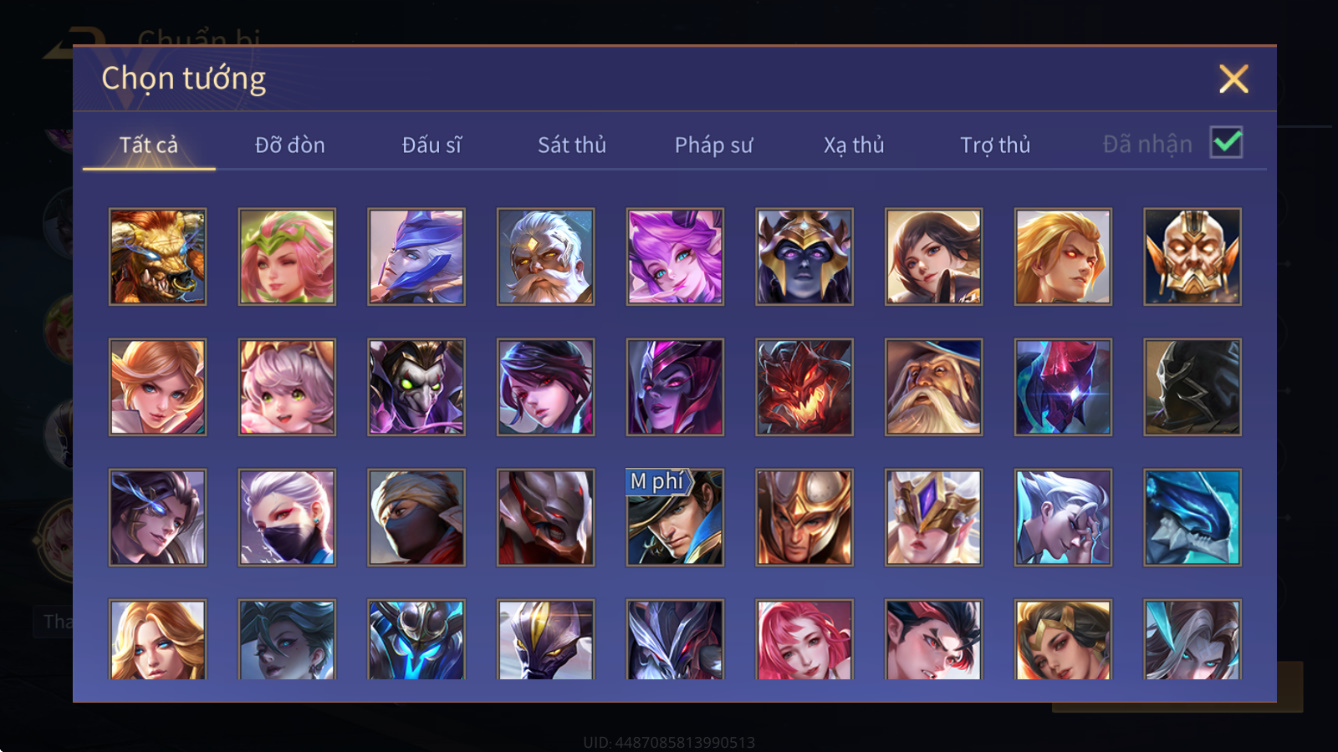This screenshot has width=1338, height=752.
Task: Pick the golden masked bald hero portrait
Action: [x=1193, y=257]
